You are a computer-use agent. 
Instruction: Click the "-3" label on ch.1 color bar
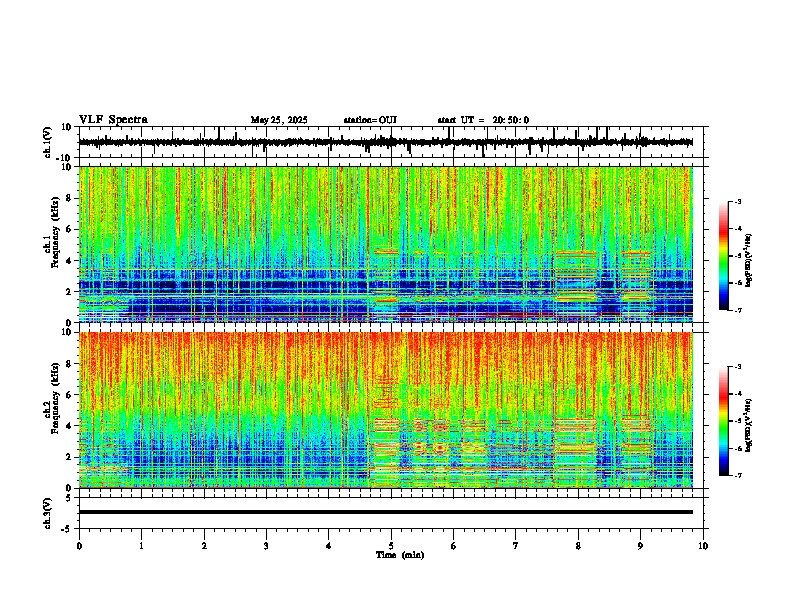(x=737, y=201)
